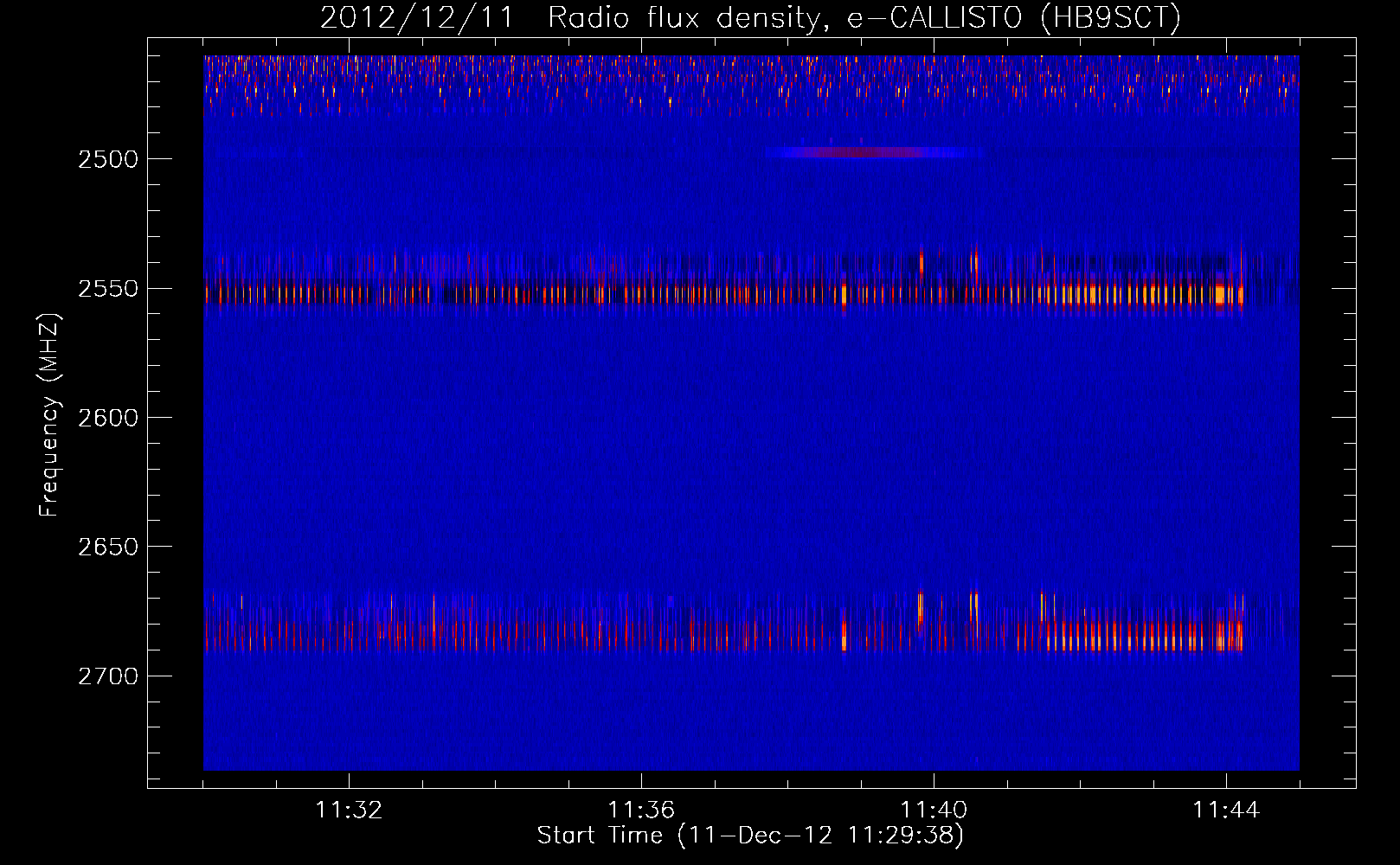The image size is (1400, 865).
Task: Select the '2650' frequency axis label
Action: pyautogui.click(x=107, y=547)
